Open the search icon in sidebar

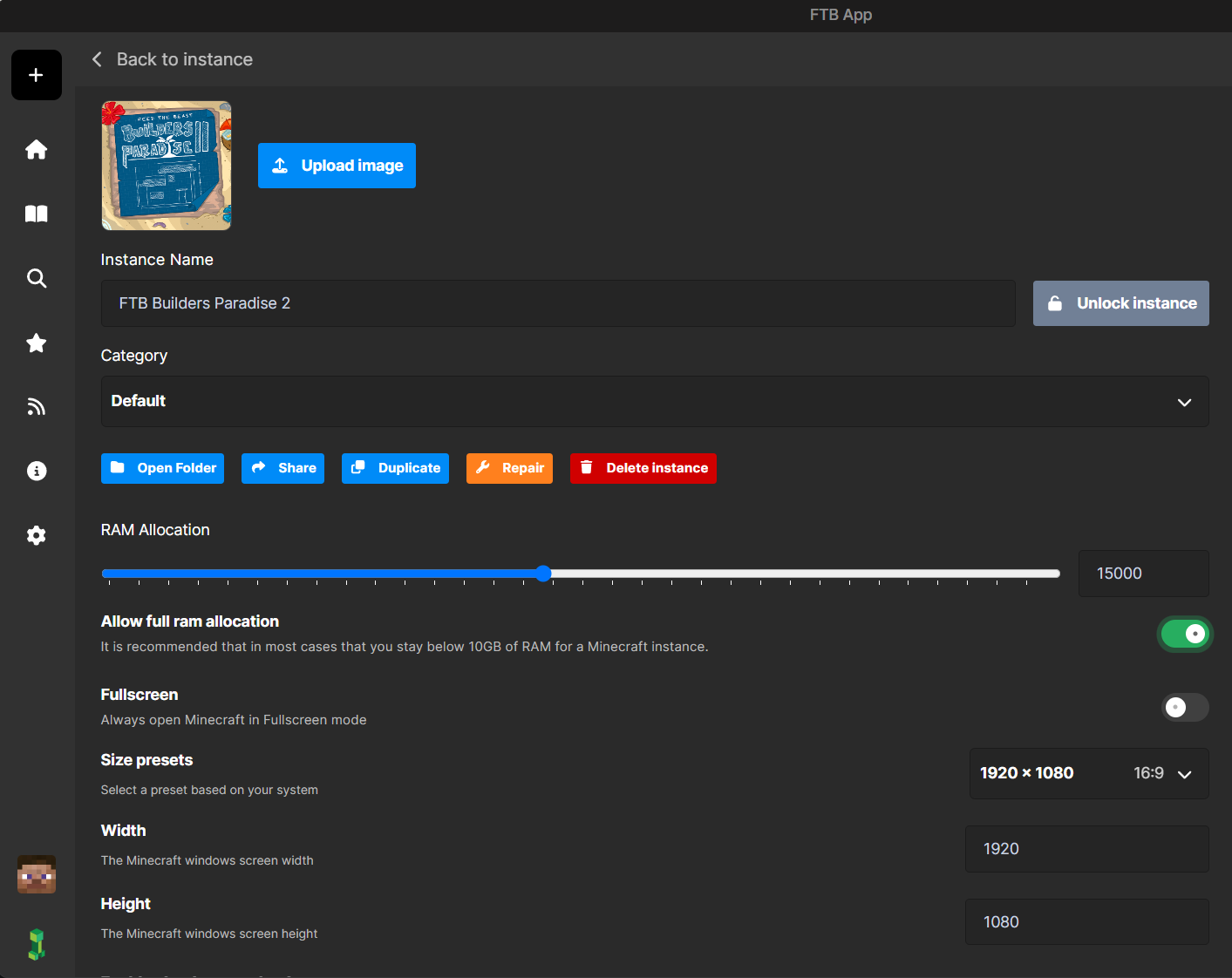point(36,279)
